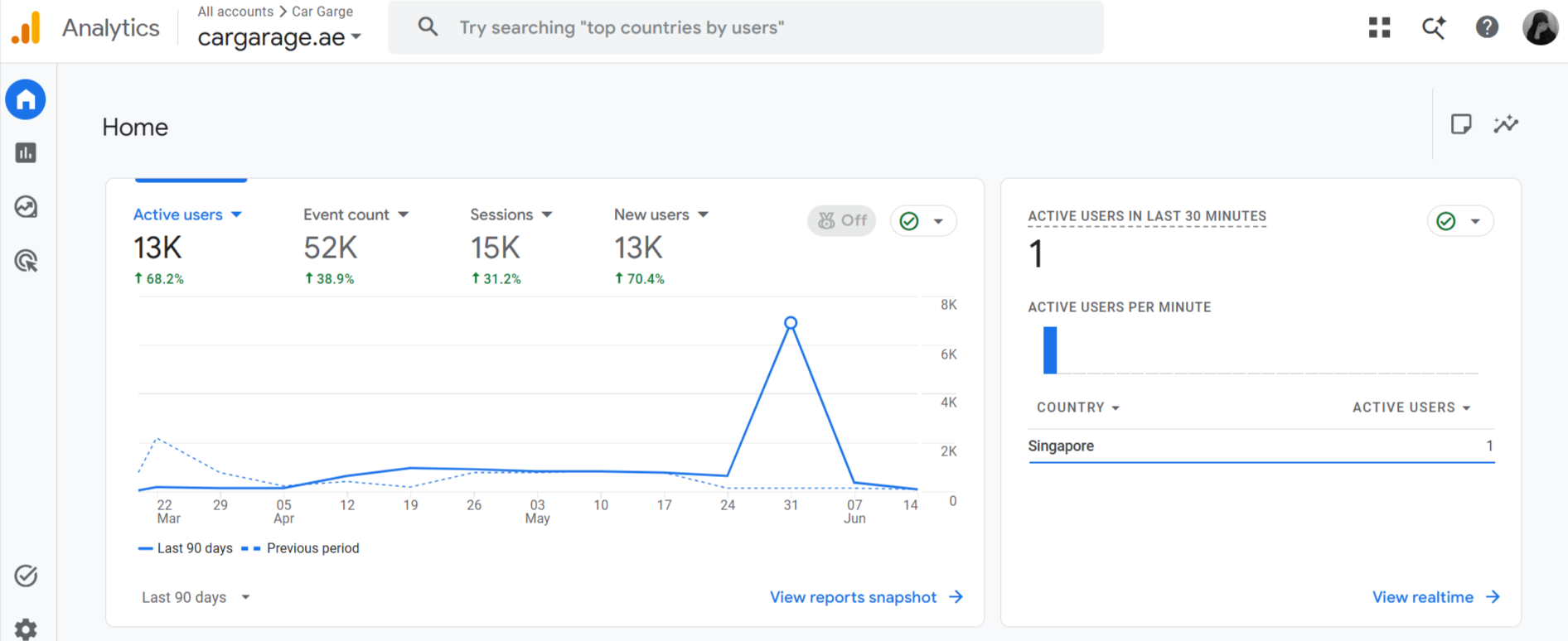Image resolution: width=1568 pixels, height=641 pixels.
Task: Click the 70.4% increase indicator
Action: (639, 279)
